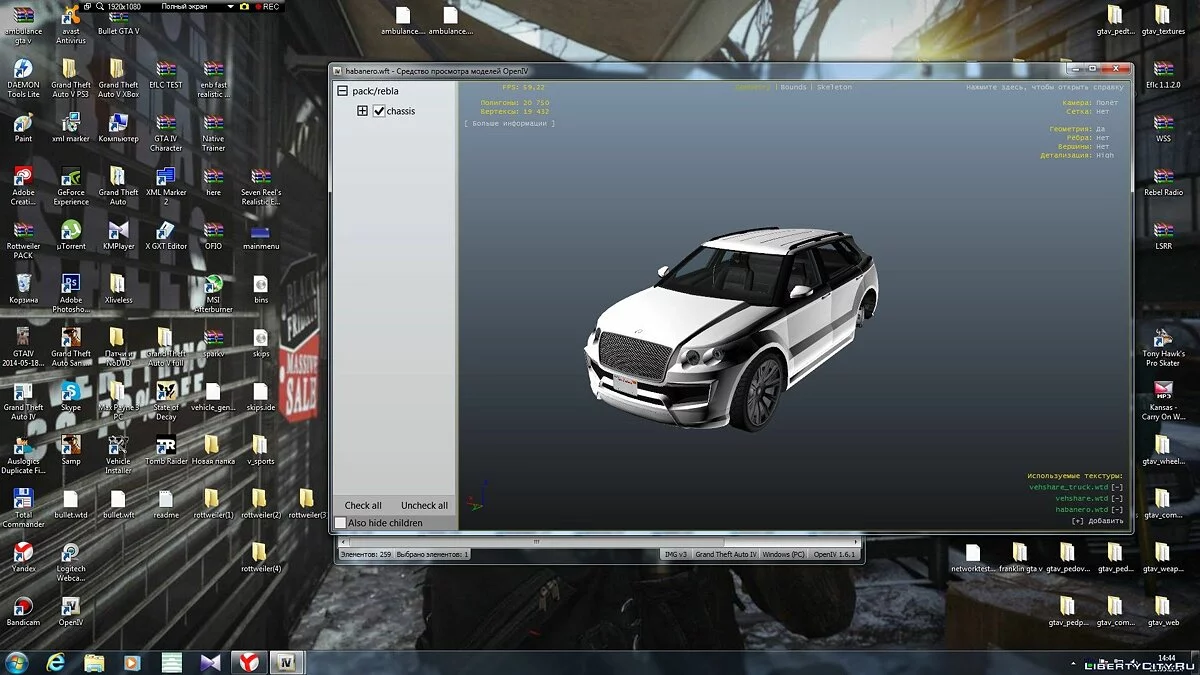1200x675 pixels.
Task: Switch to the Bounds view tab
Action: tap(793, 87)
